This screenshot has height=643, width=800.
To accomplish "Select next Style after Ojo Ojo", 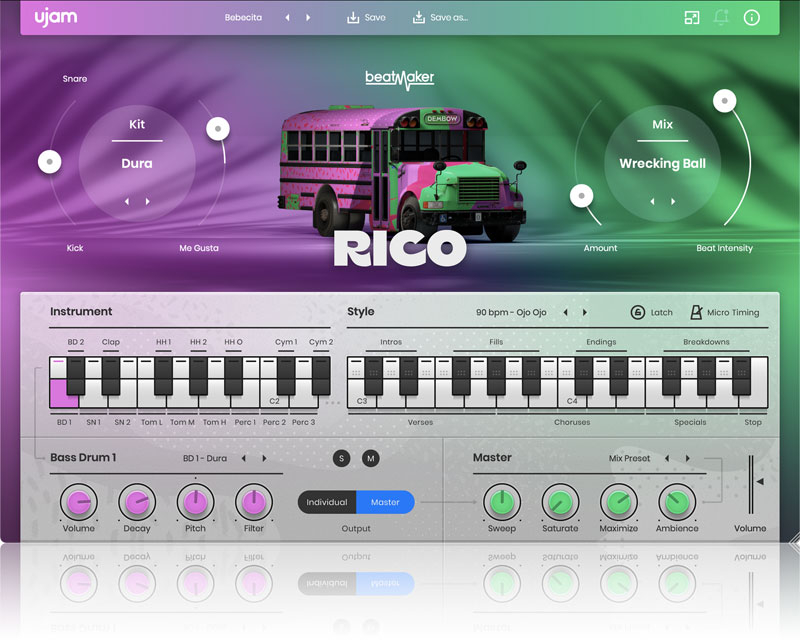I will (x=585, y=312).
